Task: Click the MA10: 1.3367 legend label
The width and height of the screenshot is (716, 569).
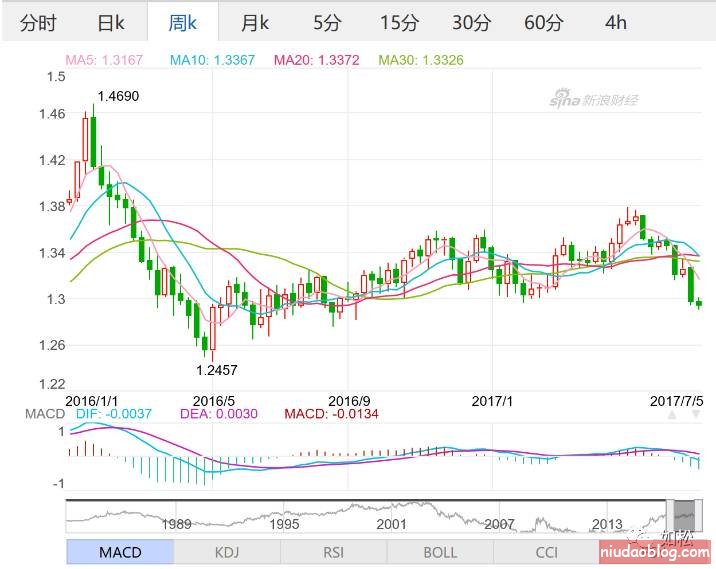Action: 212,60
